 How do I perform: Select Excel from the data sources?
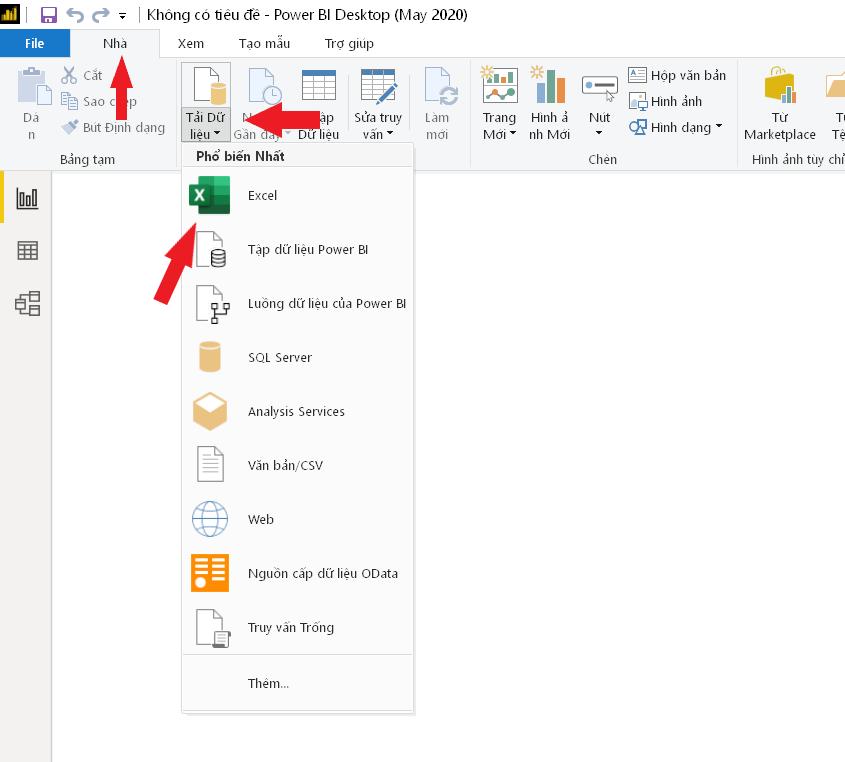(297, 195)
